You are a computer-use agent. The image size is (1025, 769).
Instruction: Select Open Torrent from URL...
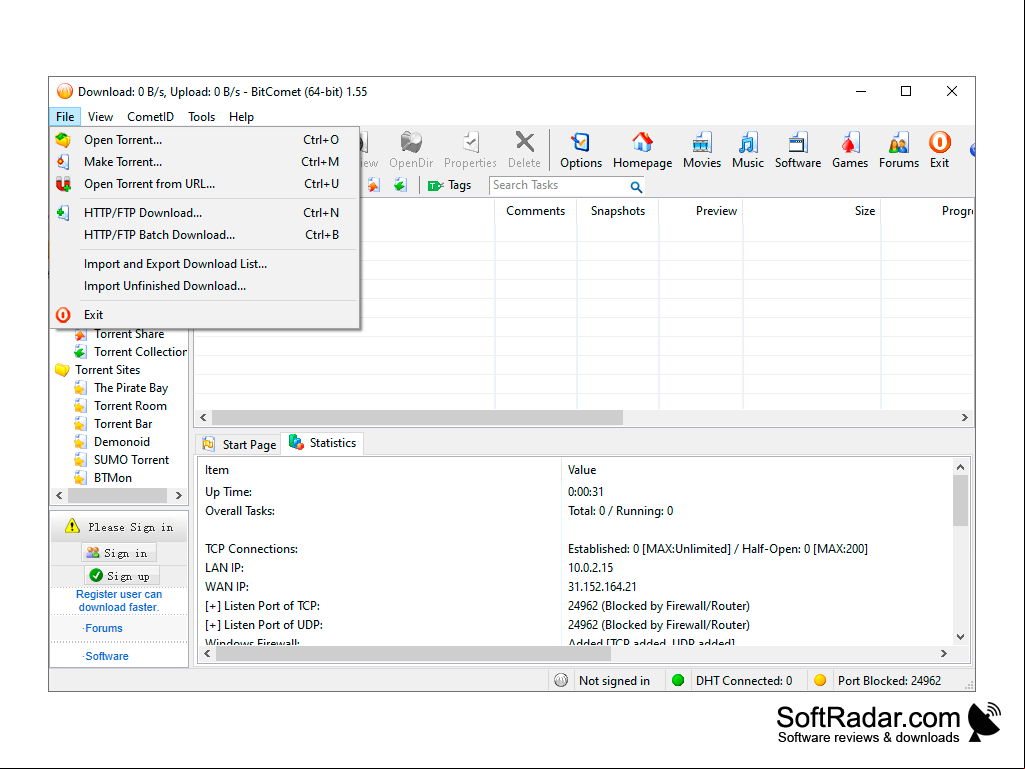(x=205, y=184)
